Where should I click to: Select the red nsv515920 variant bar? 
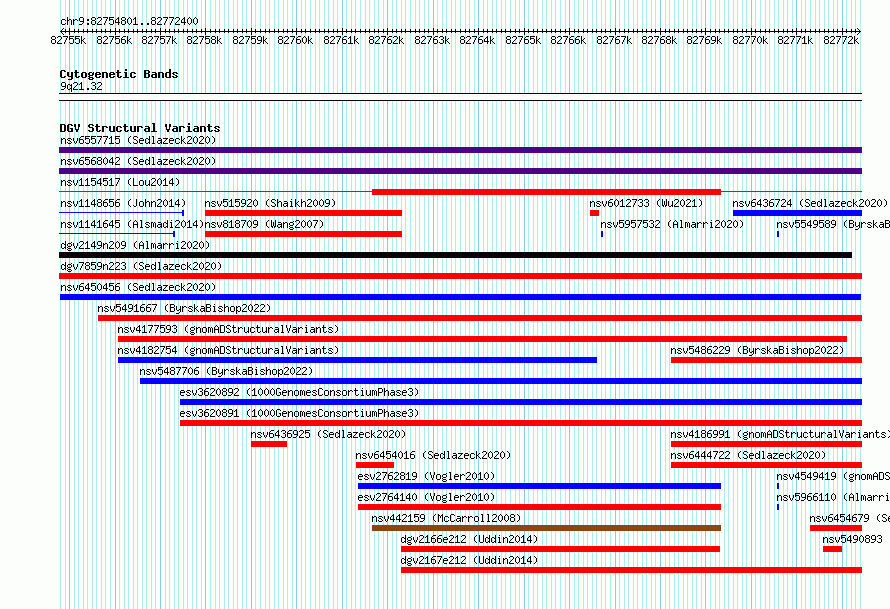[x=303, y=213]
